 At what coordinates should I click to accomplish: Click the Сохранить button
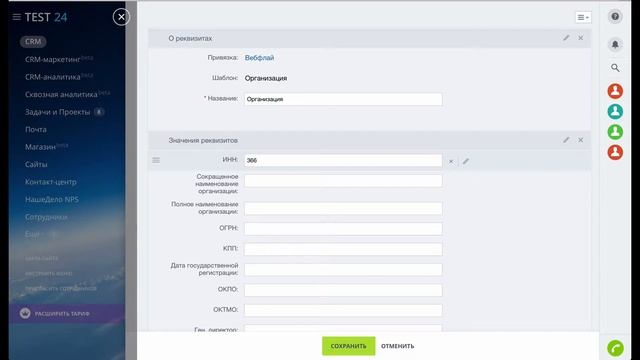pyautogui.click(x=349, y=346)
